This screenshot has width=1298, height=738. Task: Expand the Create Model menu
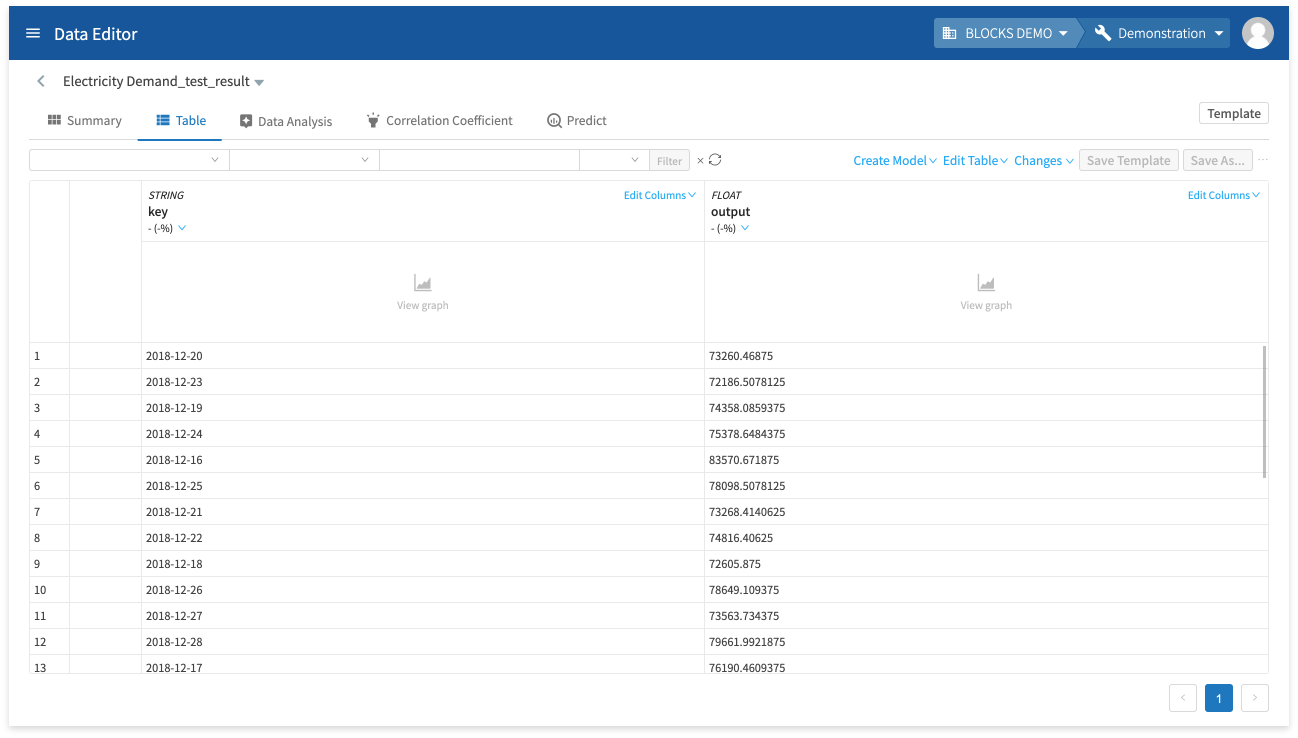tap(895, 160)
